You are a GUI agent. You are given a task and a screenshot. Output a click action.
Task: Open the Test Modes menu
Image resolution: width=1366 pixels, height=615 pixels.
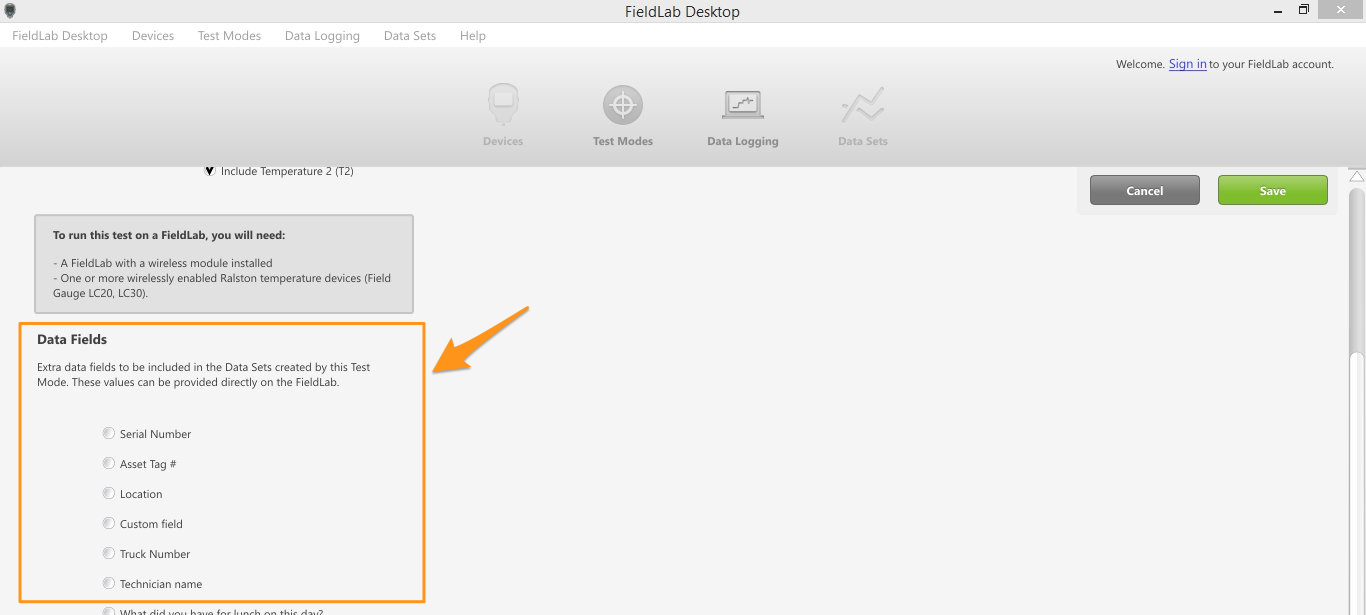pos(229,36)
